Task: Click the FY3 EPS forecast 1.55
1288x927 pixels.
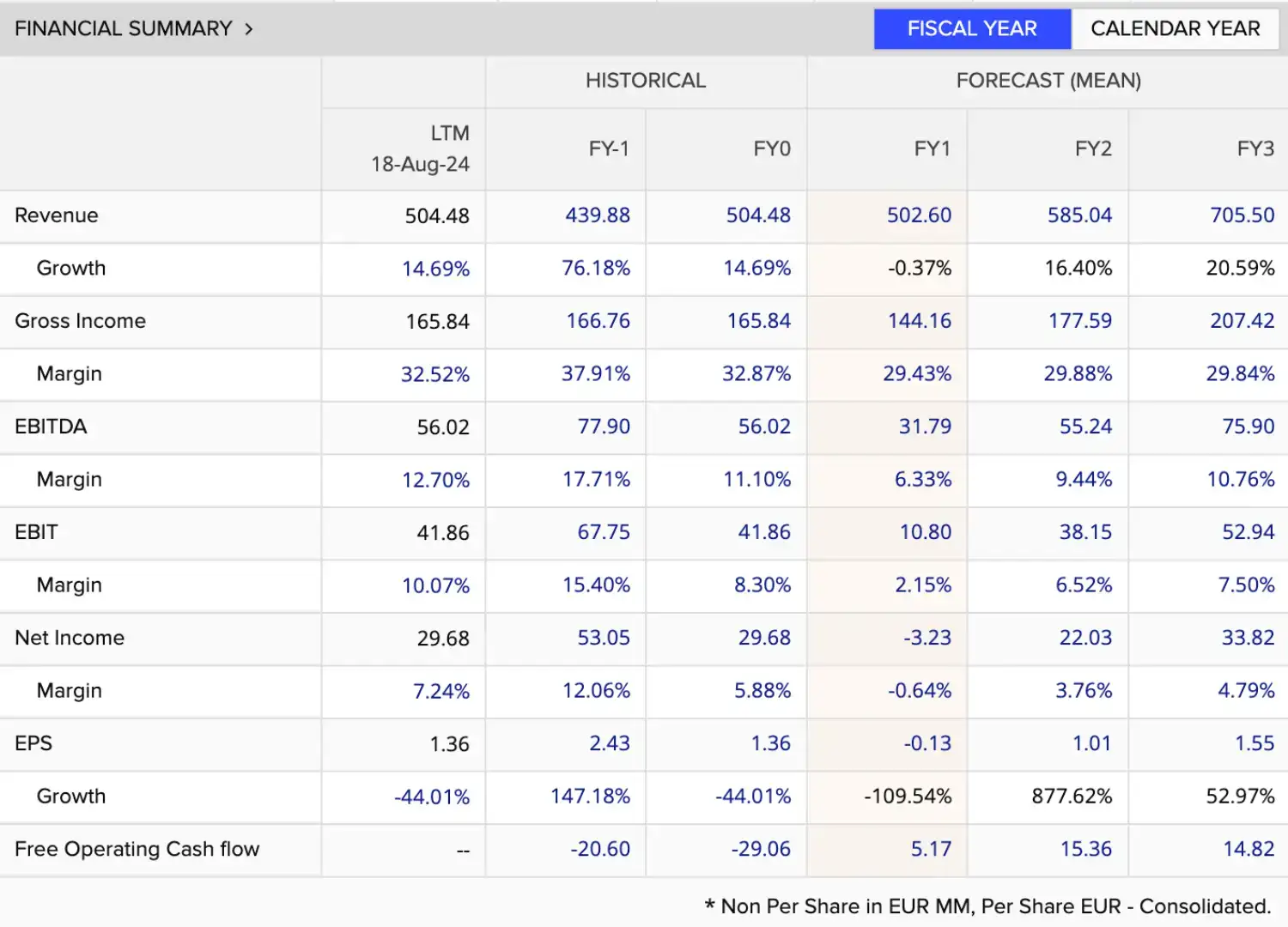Action: pyautogui.click(x=1255, y=743)
